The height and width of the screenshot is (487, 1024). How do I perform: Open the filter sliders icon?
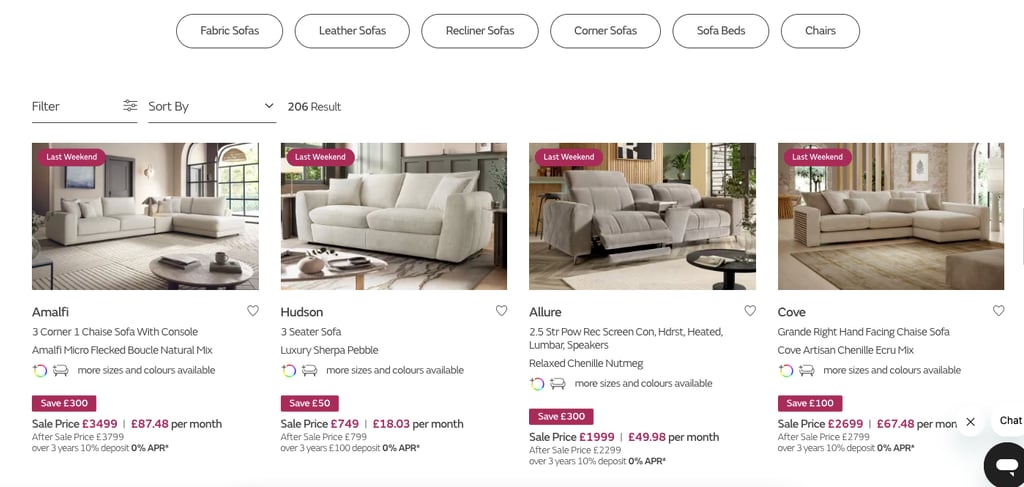[x=130, y=106]
